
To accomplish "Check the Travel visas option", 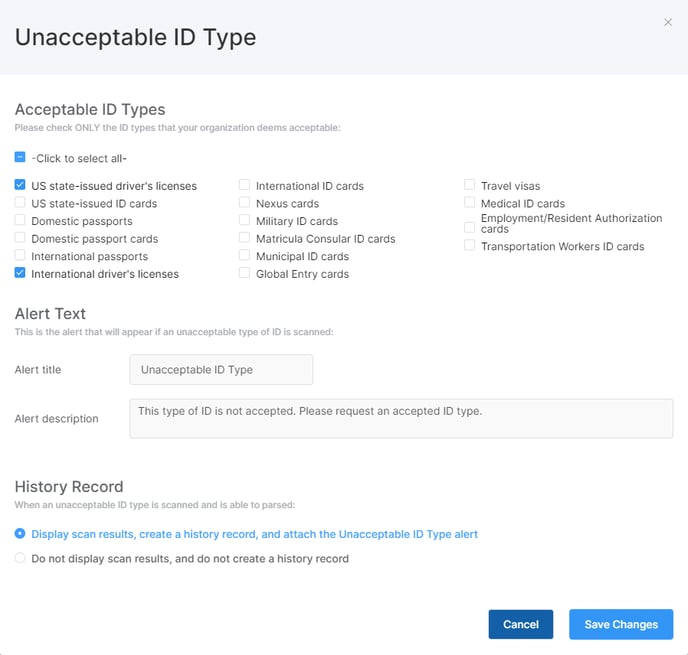I will point(469,185).
